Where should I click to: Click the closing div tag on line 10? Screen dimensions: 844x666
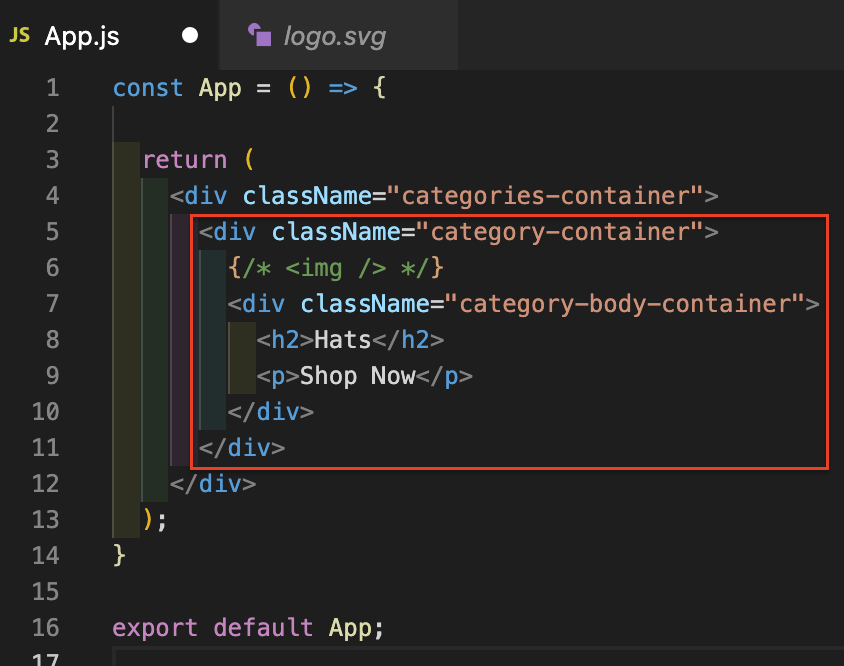tap(270, 412)
